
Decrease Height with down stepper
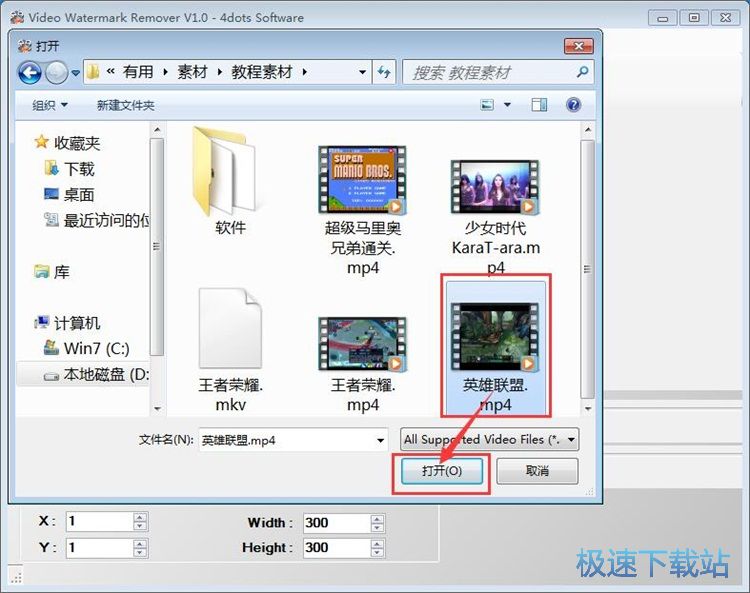[x=377, y=553]
